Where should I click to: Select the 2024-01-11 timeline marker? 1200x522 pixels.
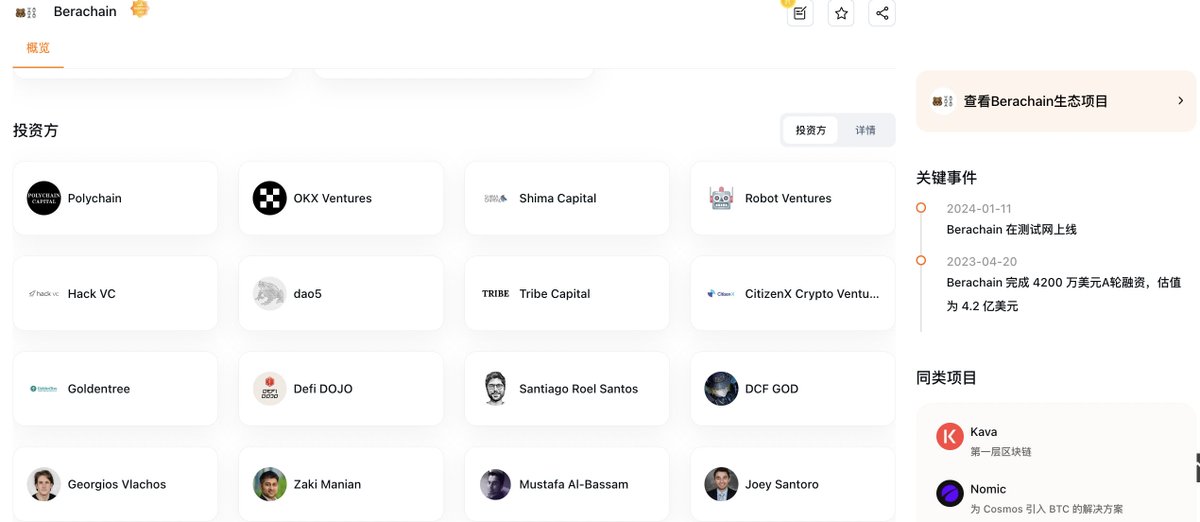921,208
